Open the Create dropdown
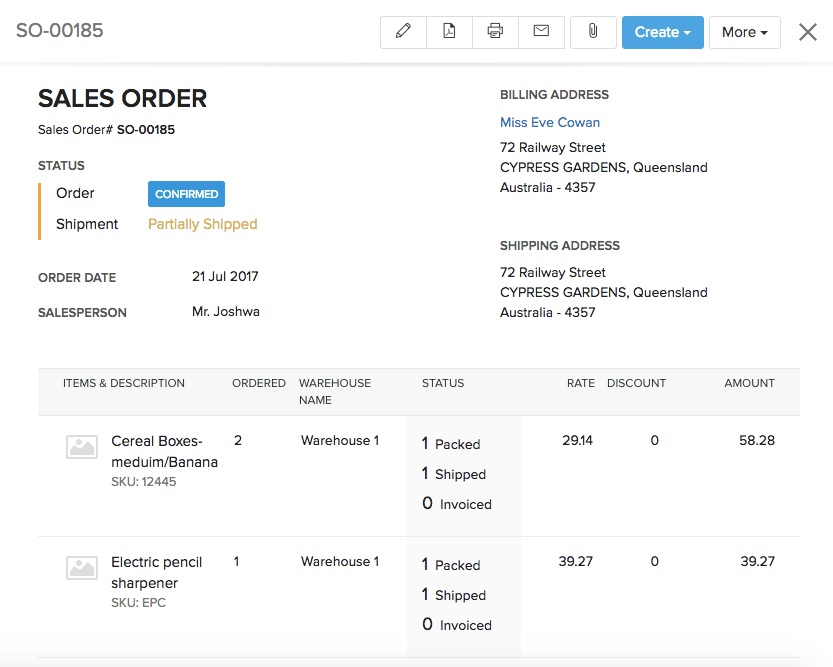833x667 pixels. click(x=662, y=32)
